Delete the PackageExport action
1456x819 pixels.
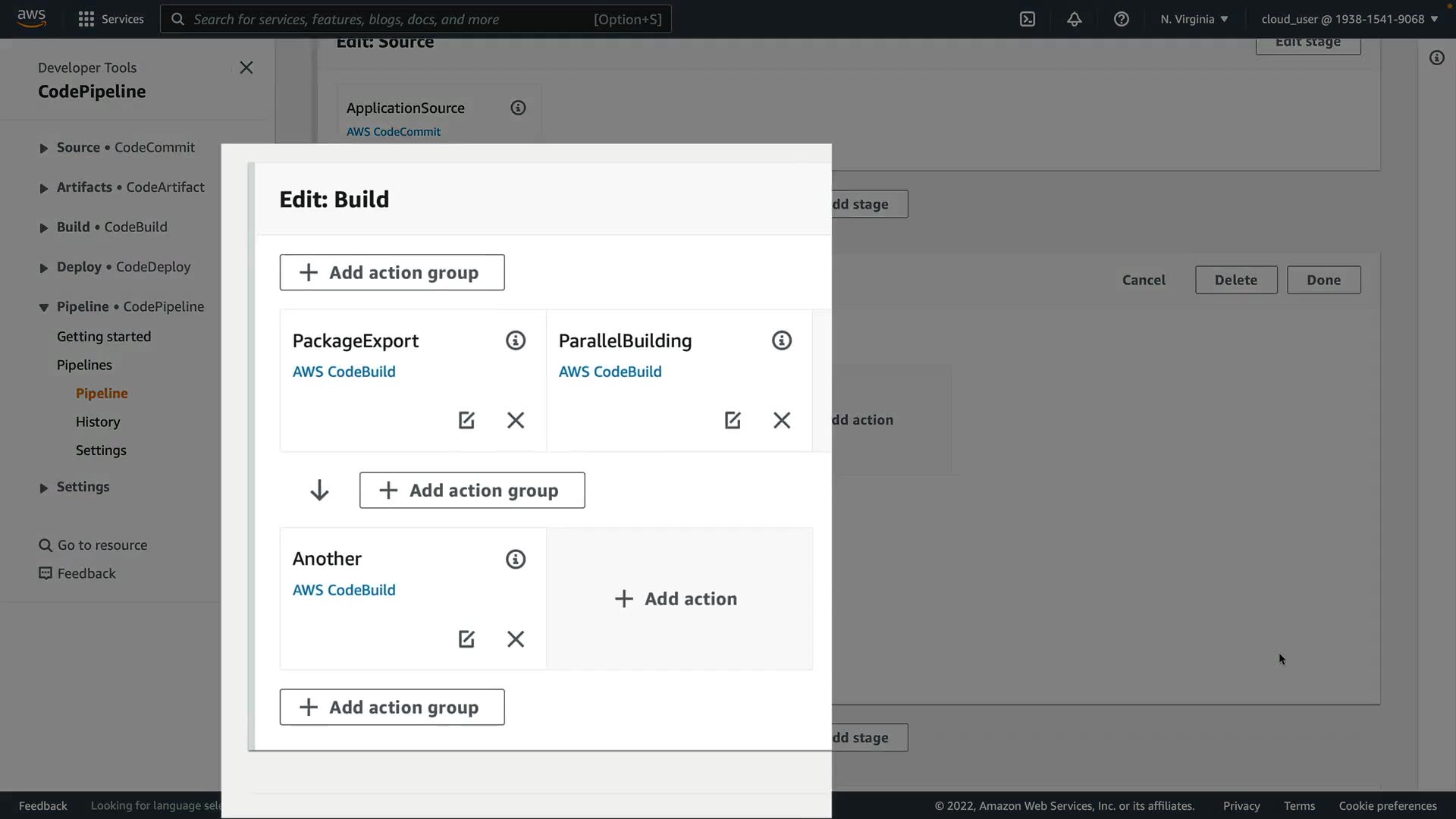point(516,420)
